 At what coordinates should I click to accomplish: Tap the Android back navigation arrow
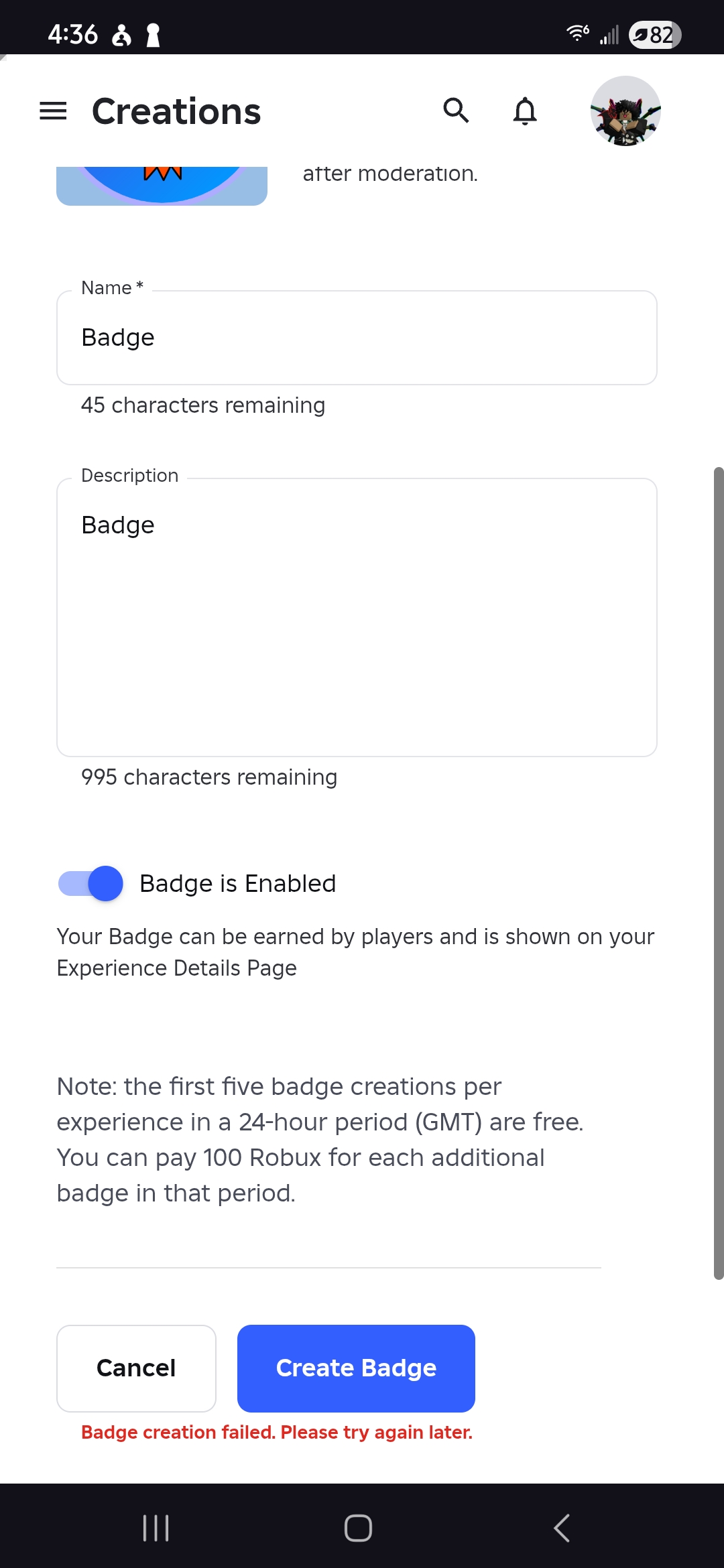[x=562, y=1528]
